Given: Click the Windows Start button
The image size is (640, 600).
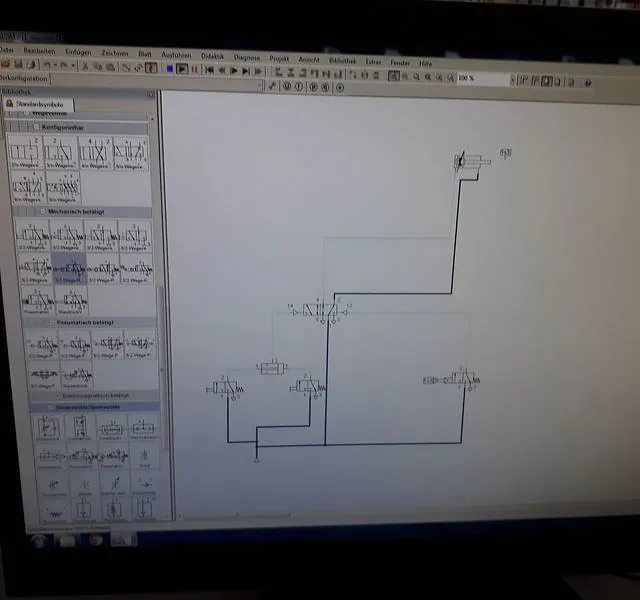Looking at the screenshot, I should (x=40, y=541).
